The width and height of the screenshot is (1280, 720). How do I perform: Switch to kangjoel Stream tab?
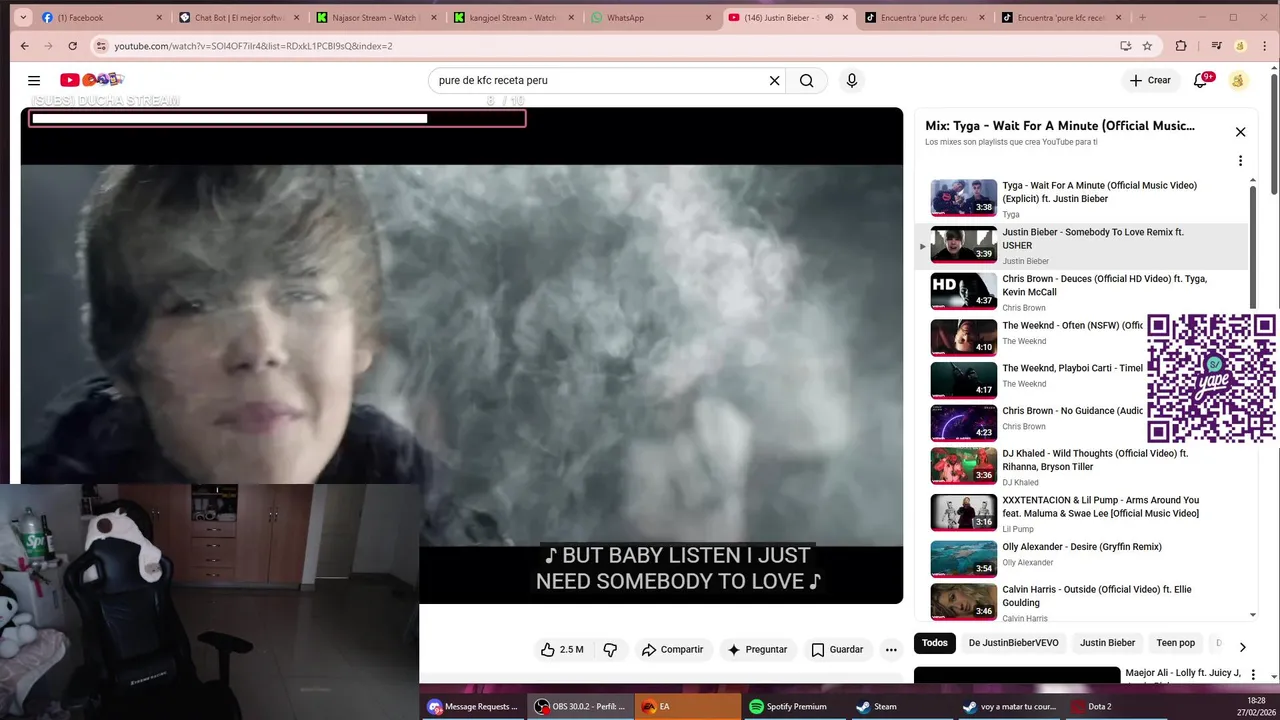pos(515,18)
